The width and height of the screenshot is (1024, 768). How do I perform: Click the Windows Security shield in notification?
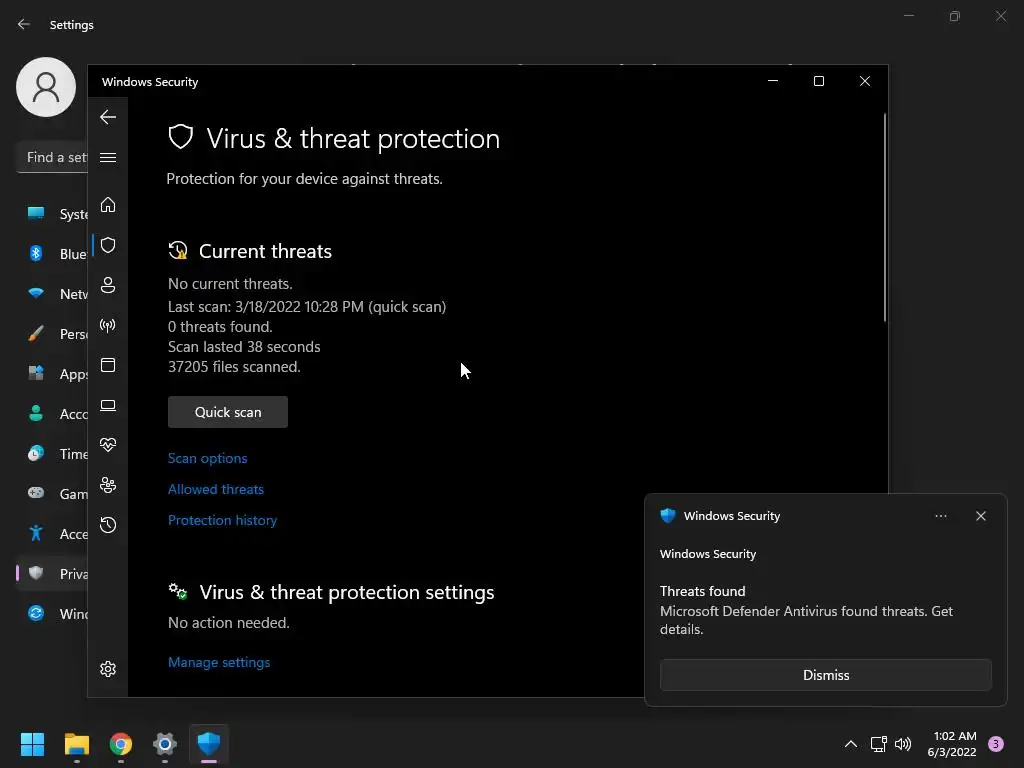tap(667, 516)
